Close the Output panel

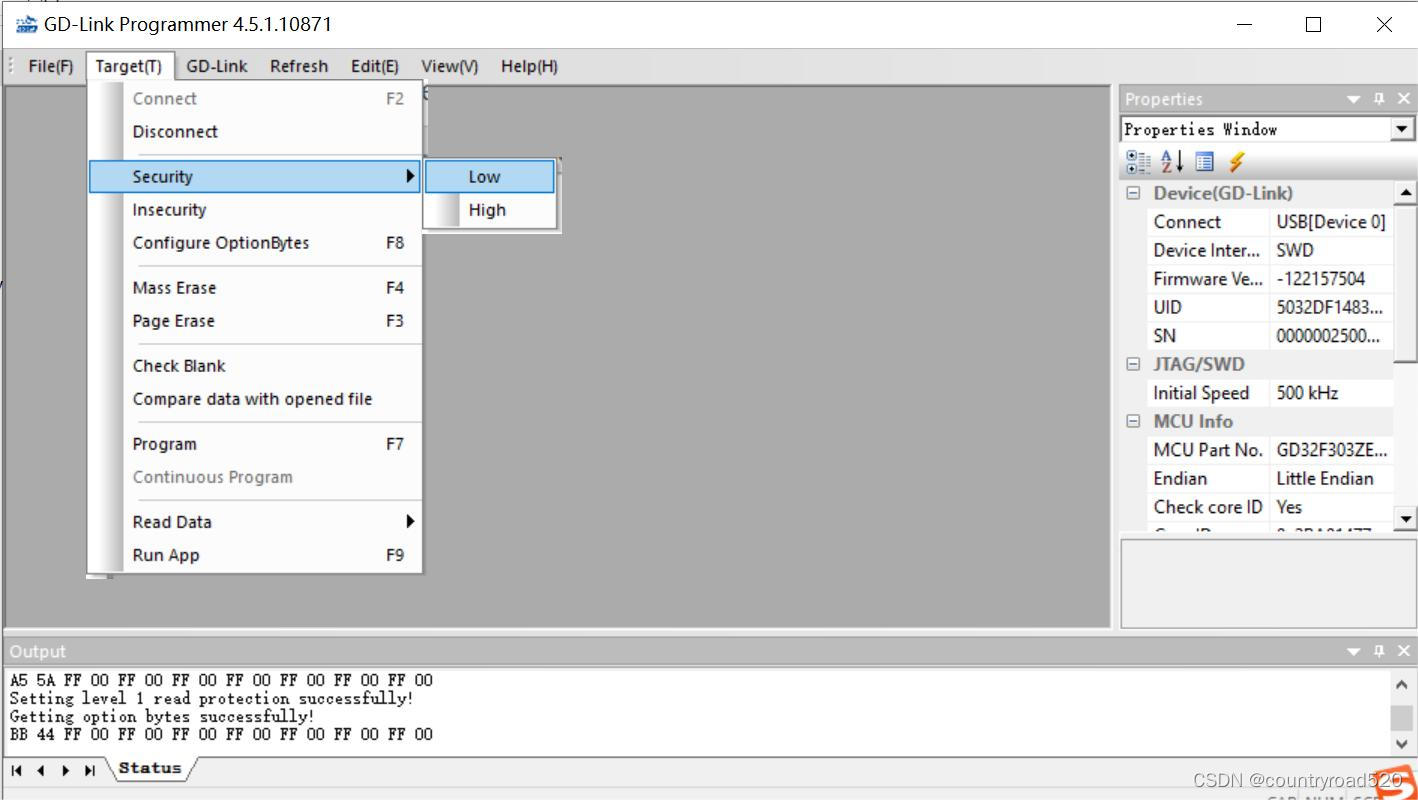(x=1404, y=651)
